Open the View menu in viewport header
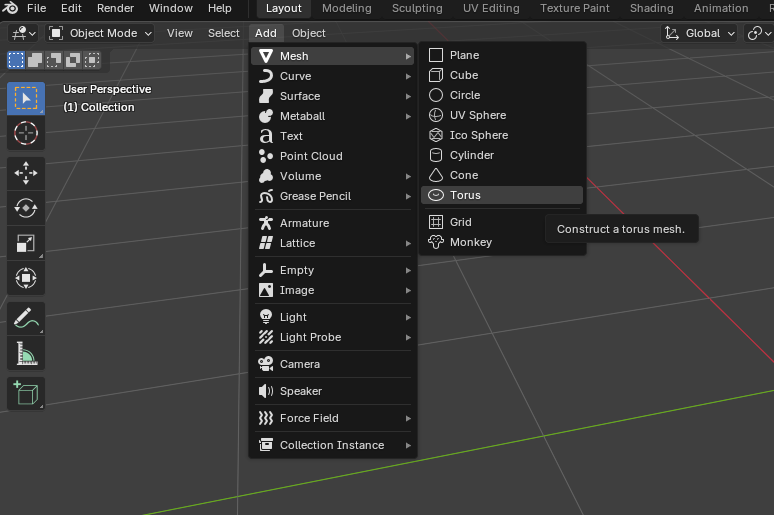The image size is (774, 515). coord(180,33)
